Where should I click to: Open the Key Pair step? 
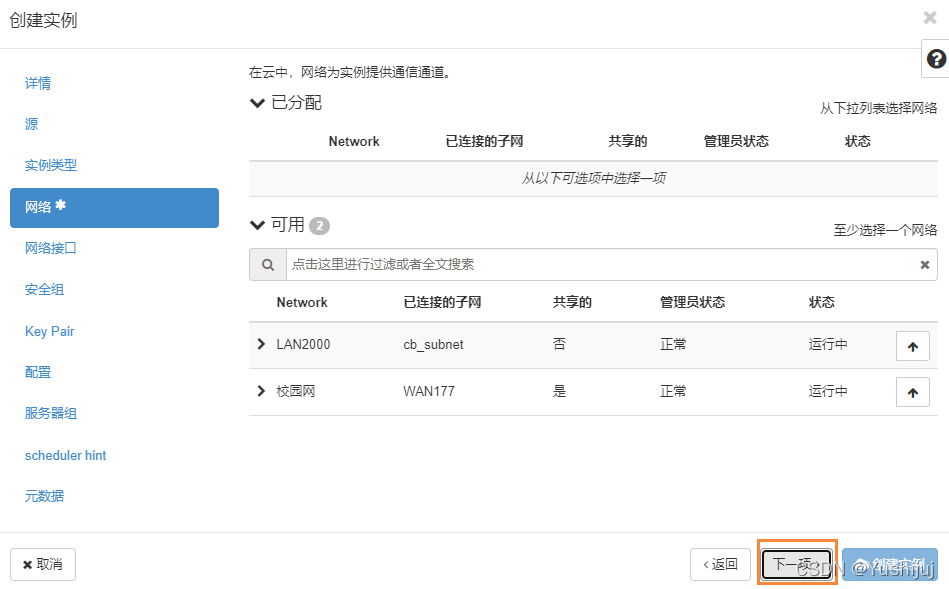[50, 331]
